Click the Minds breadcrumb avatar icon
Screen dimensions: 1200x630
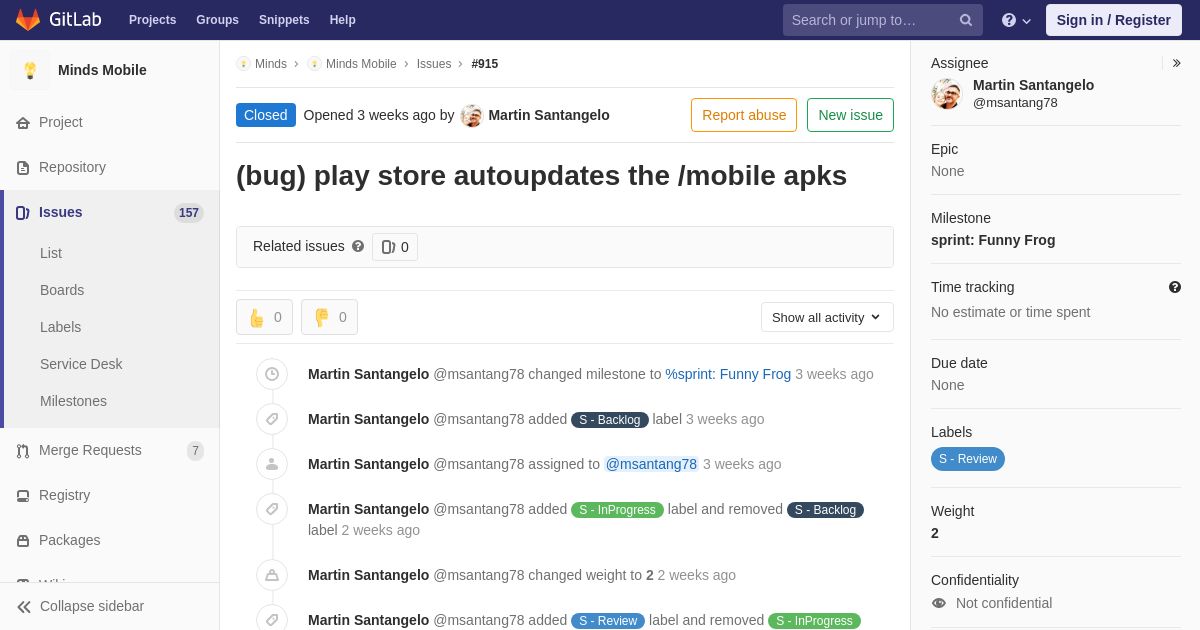point(243,64)
